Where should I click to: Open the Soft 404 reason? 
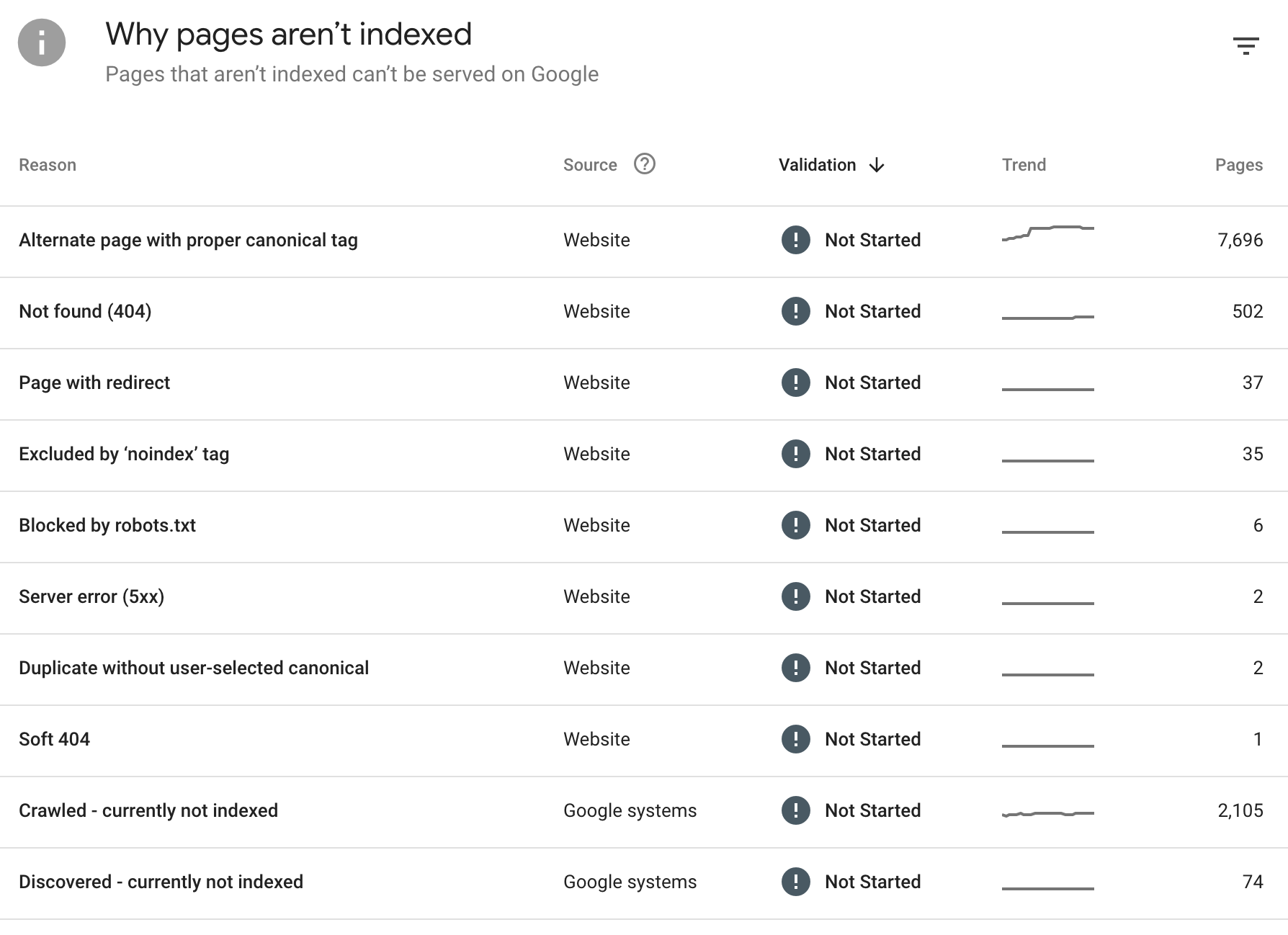point(54,739)
